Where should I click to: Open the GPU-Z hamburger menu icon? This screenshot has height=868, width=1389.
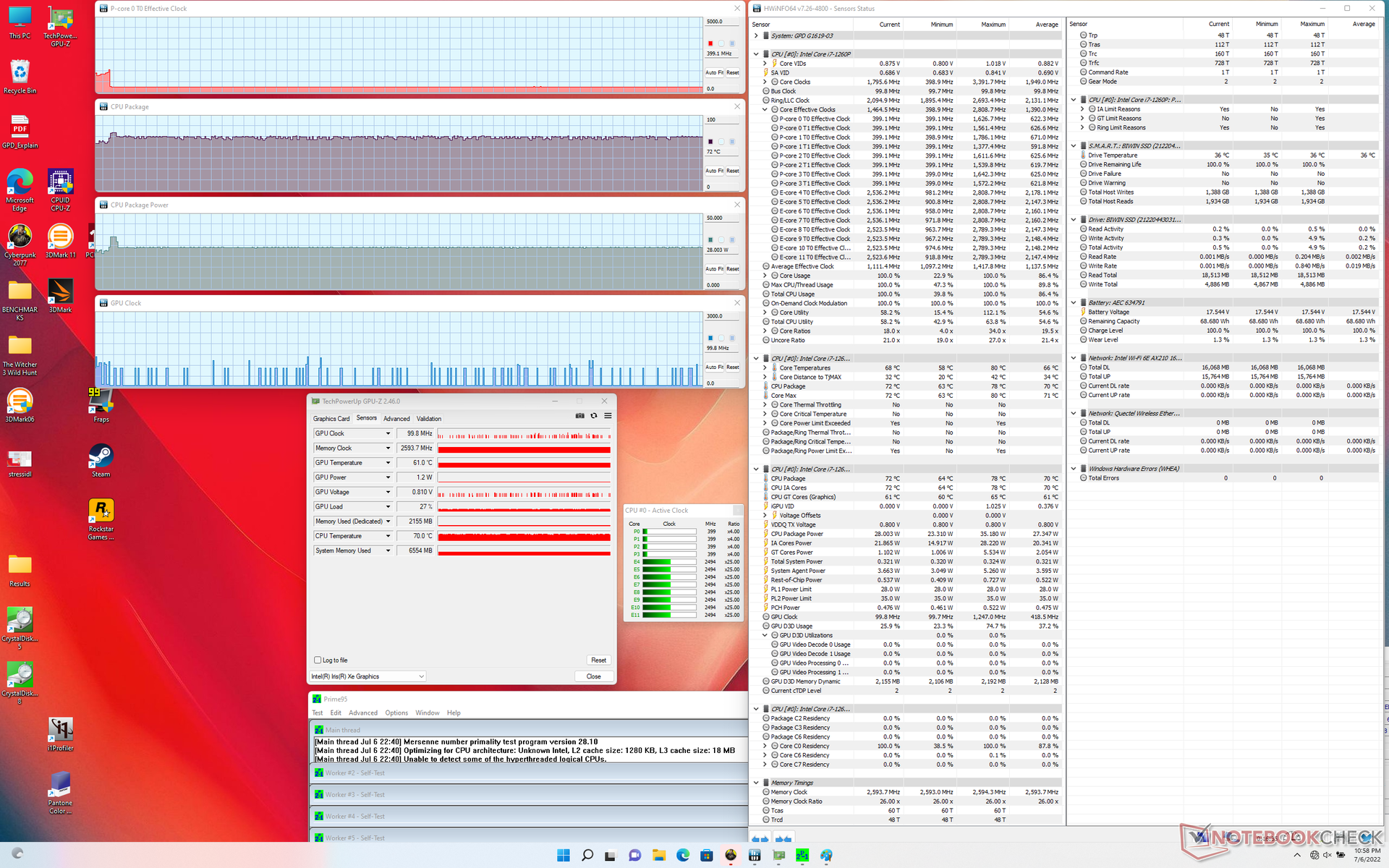click(x=608, y=416)
